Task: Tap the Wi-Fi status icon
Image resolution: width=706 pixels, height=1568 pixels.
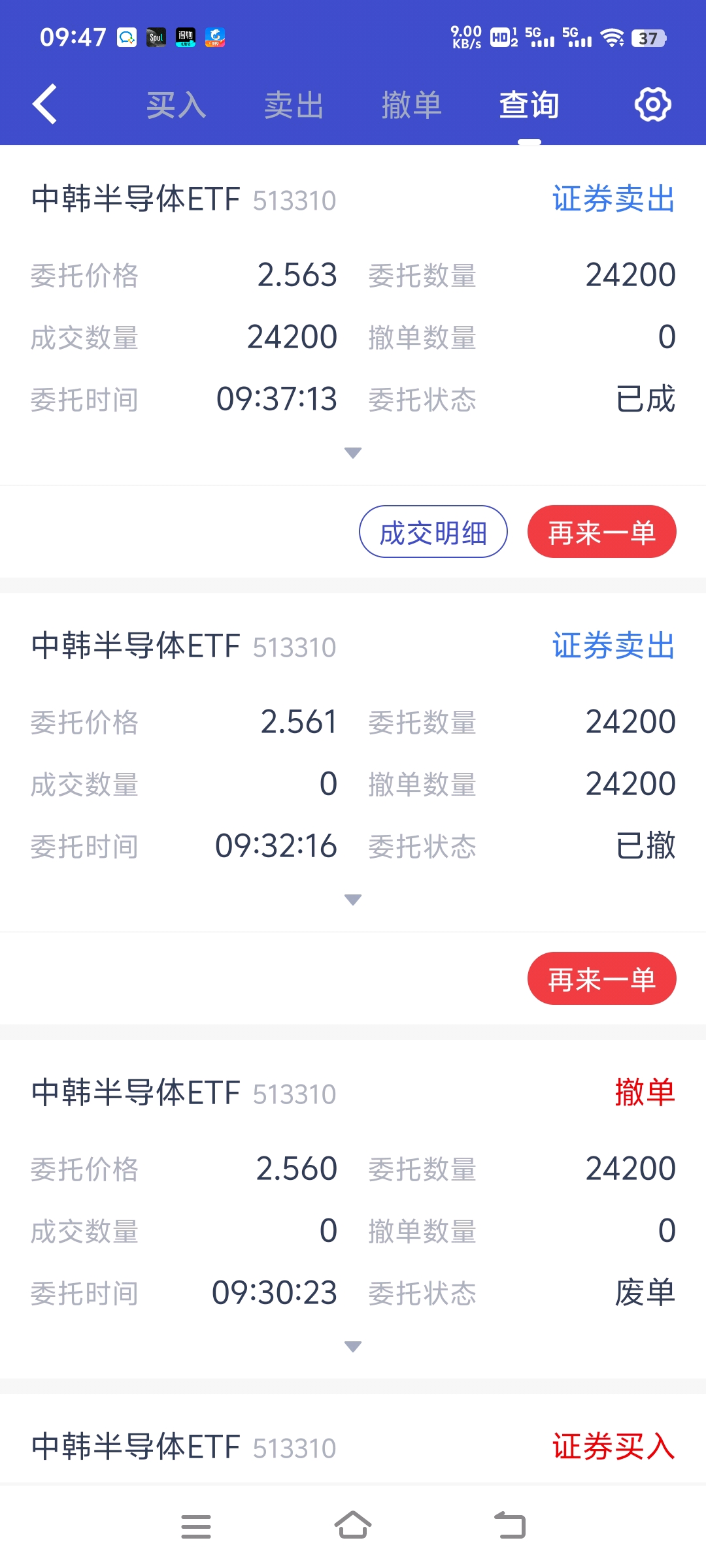Action: click(612, 38)
